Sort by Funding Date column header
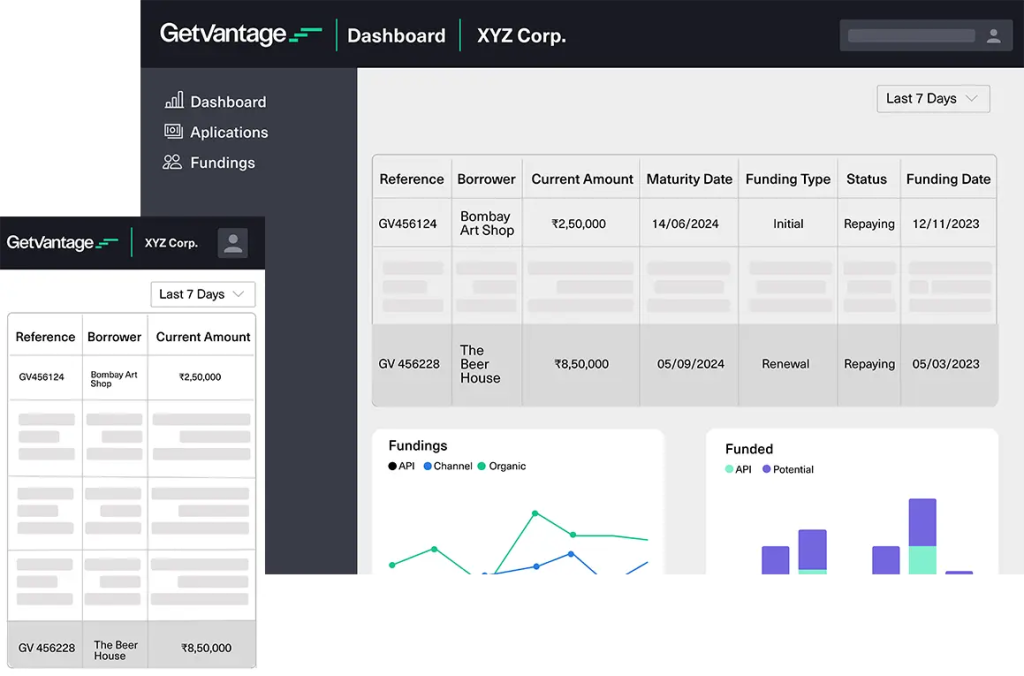This screenshot has width=1024, height=676. click(x=948, y=179)
